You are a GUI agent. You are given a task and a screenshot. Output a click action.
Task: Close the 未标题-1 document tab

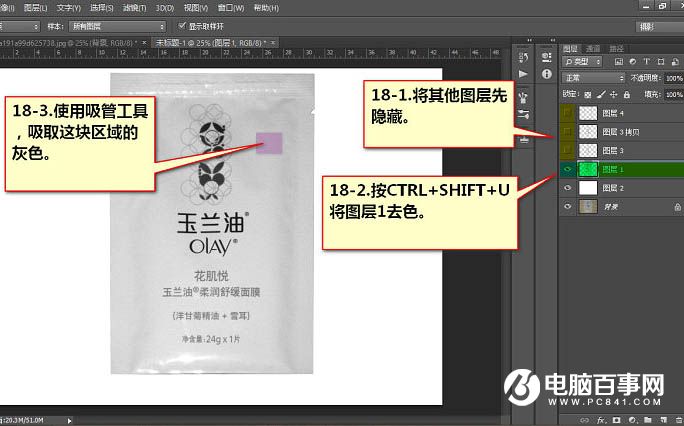point(273,43)
